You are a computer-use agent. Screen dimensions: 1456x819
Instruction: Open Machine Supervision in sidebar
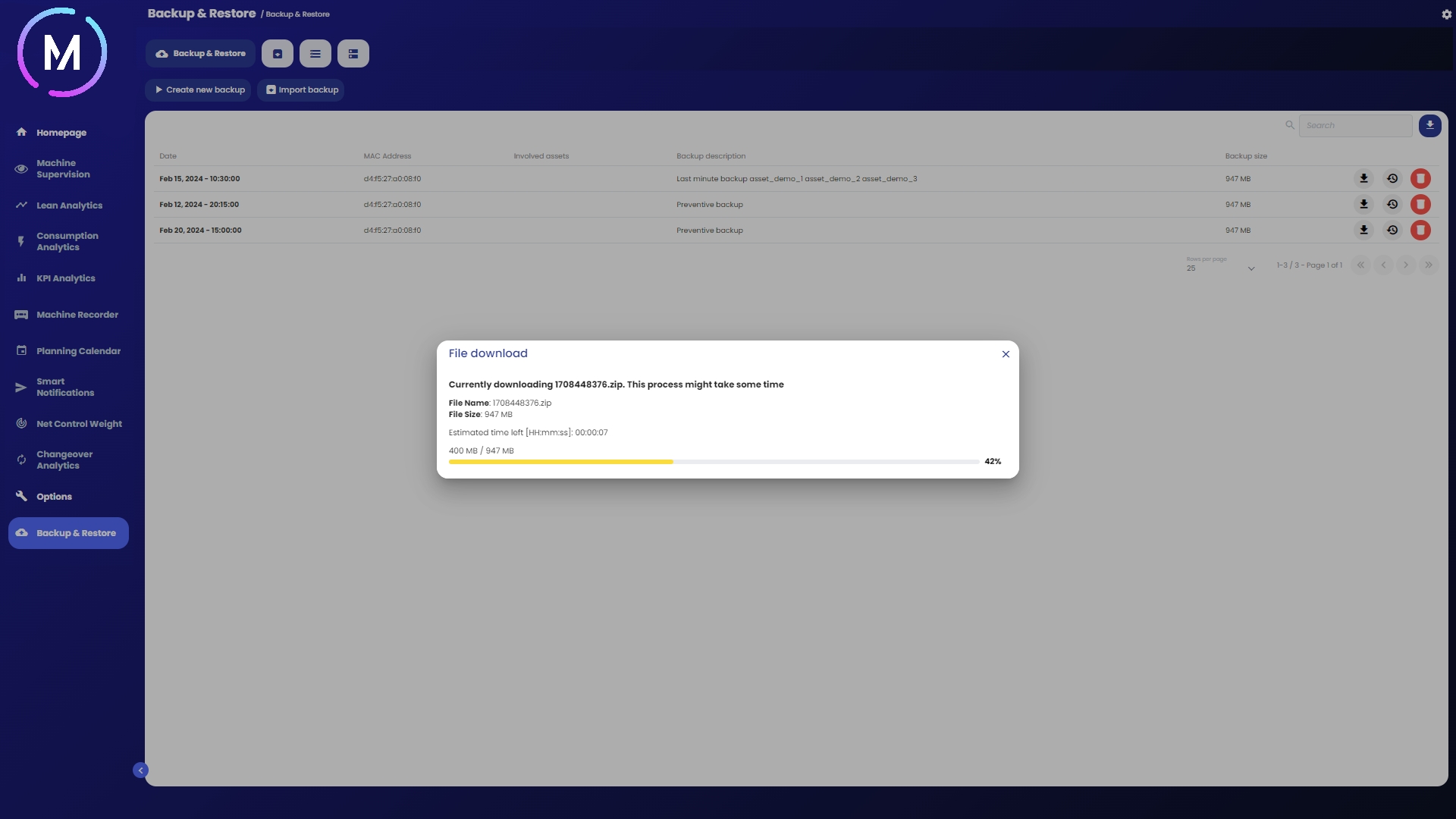pyautogui.click(x=63, y=168)
